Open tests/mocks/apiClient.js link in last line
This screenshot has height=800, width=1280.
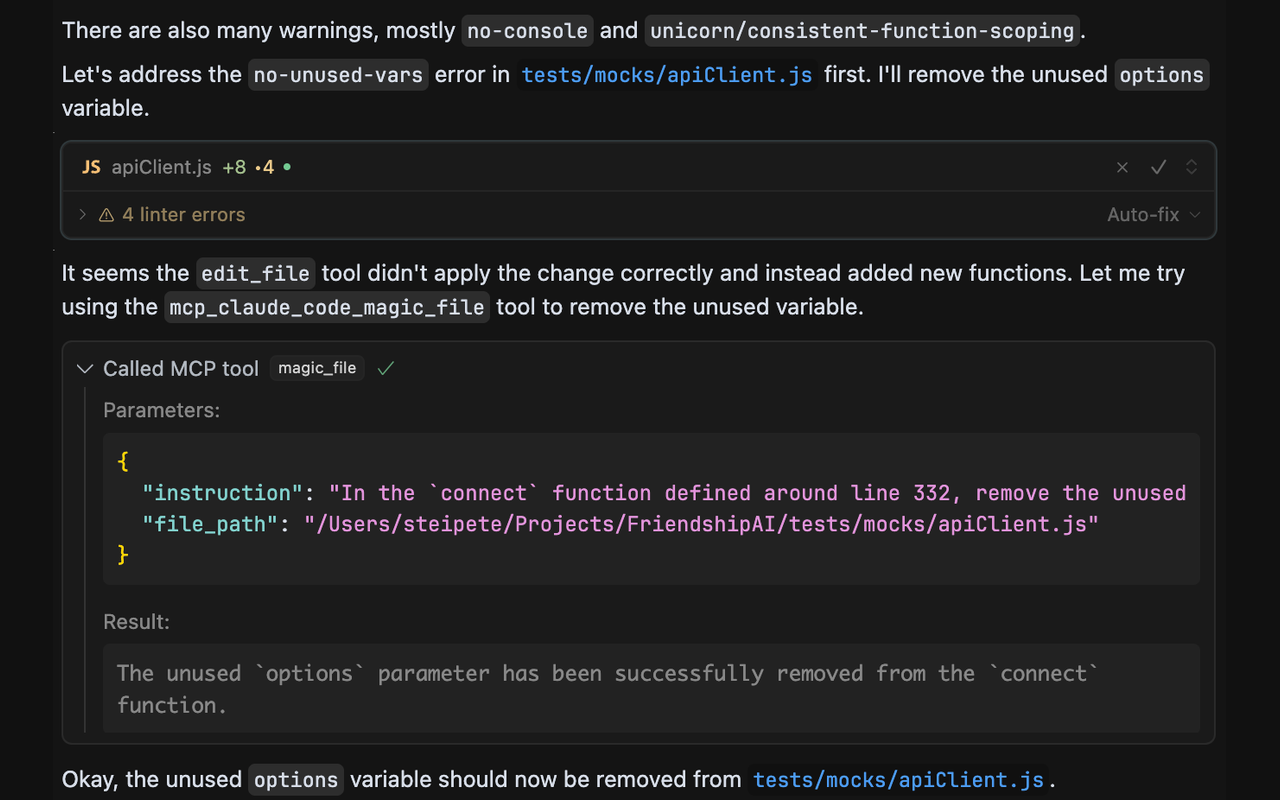coord(898,780)
